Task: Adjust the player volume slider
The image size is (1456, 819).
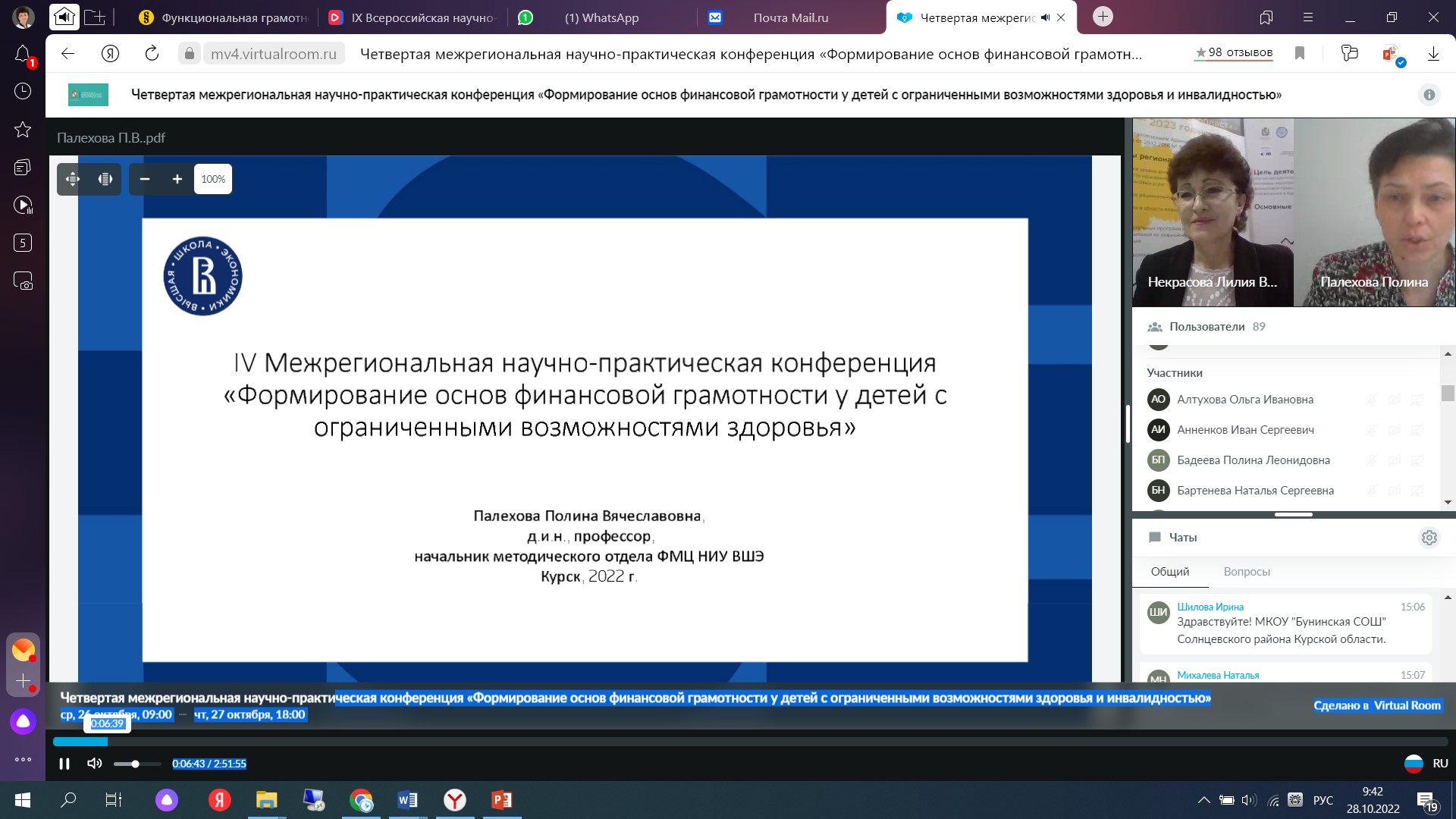Action: 136,764
